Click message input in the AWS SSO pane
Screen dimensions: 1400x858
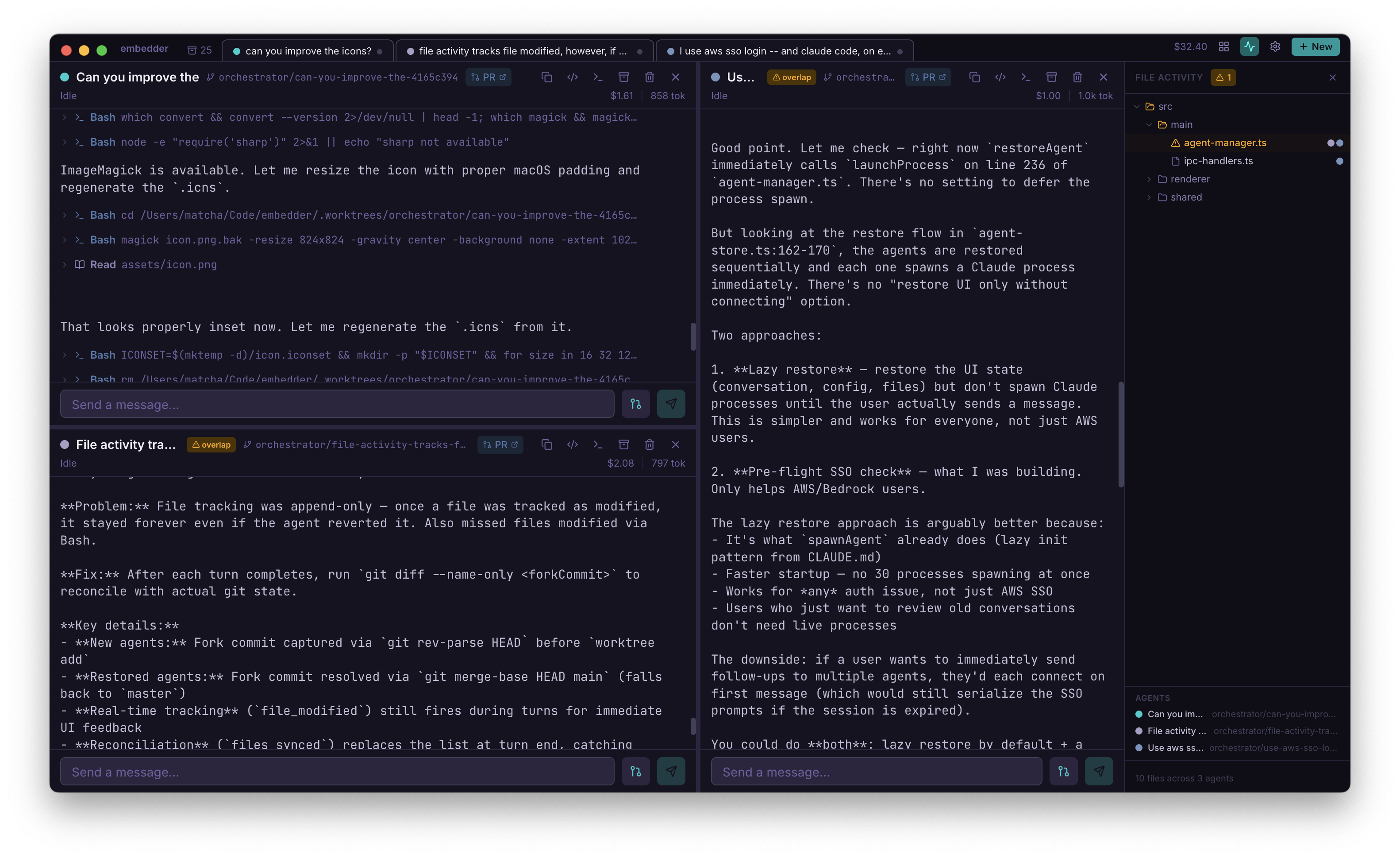coord(876,772)
